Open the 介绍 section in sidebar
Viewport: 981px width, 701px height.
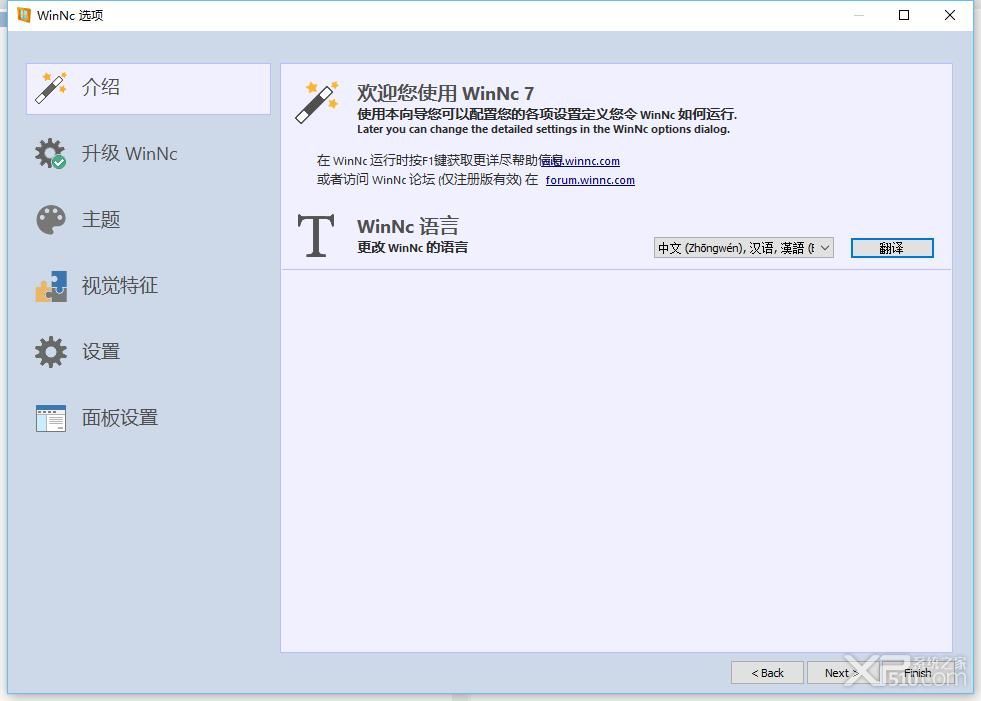click(148, 88)
